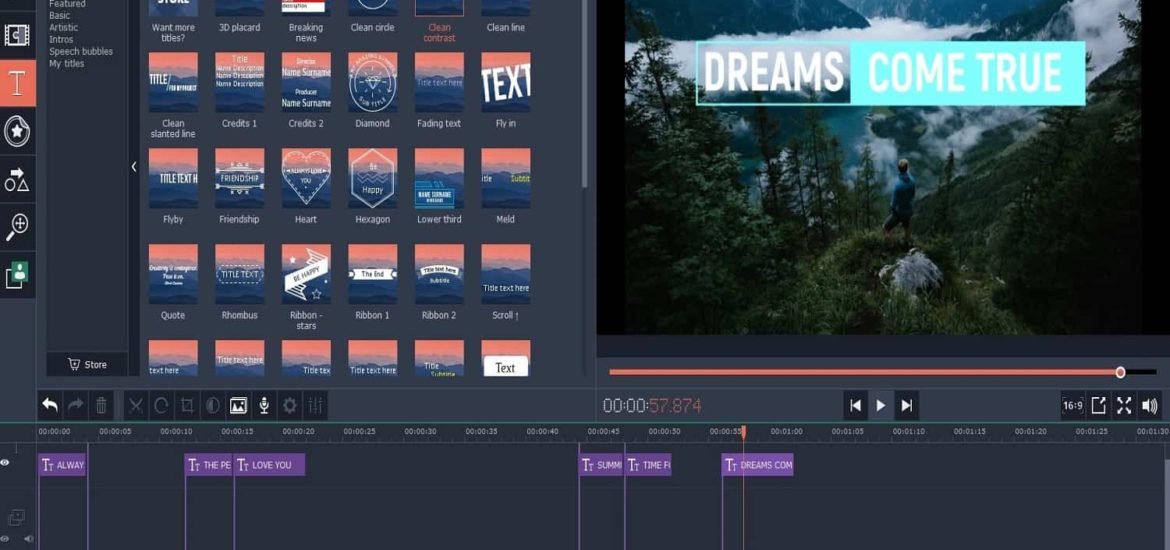Select the Scroll ↑ title preset

coord(506,275)
